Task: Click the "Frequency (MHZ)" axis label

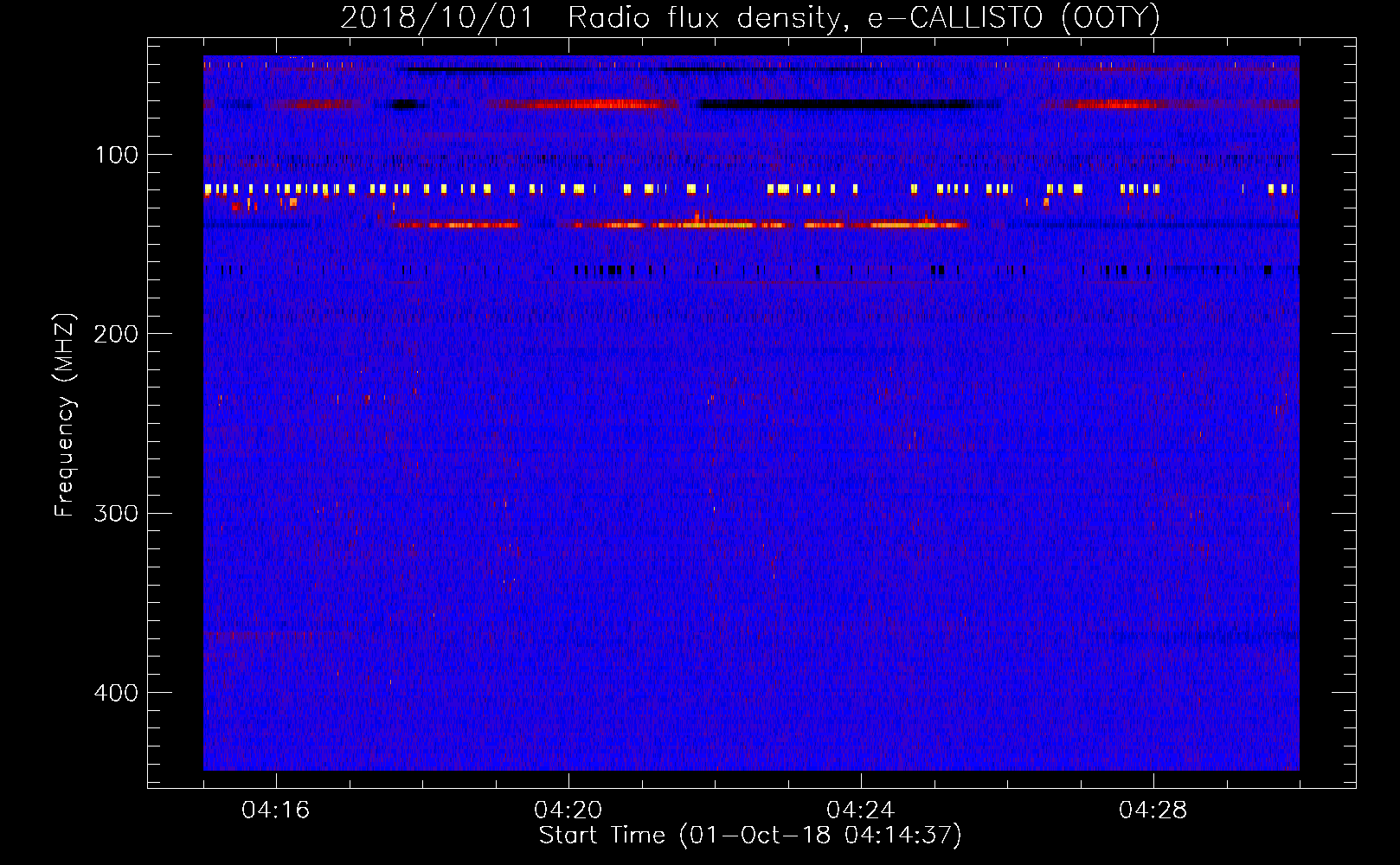Action: (x=65, y=415)
